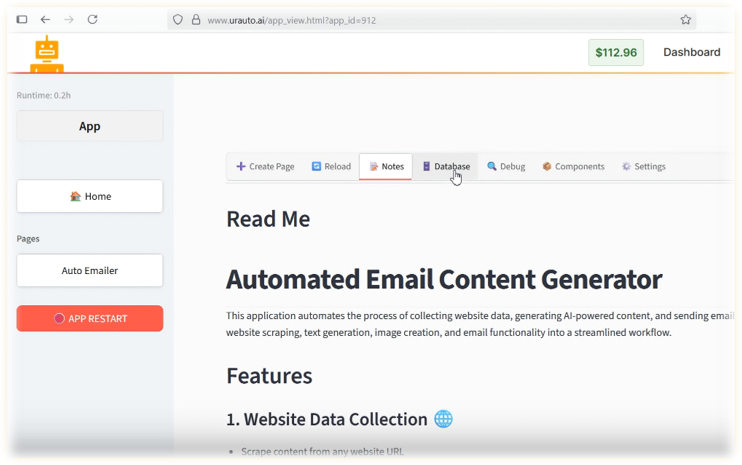Open the Components tab
Screen dimensions: 742x465
(573, 167)
